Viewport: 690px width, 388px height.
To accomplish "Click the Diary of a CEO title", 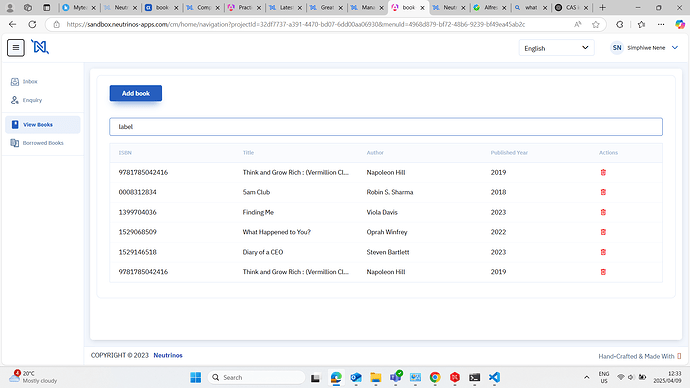I will 263,252.
